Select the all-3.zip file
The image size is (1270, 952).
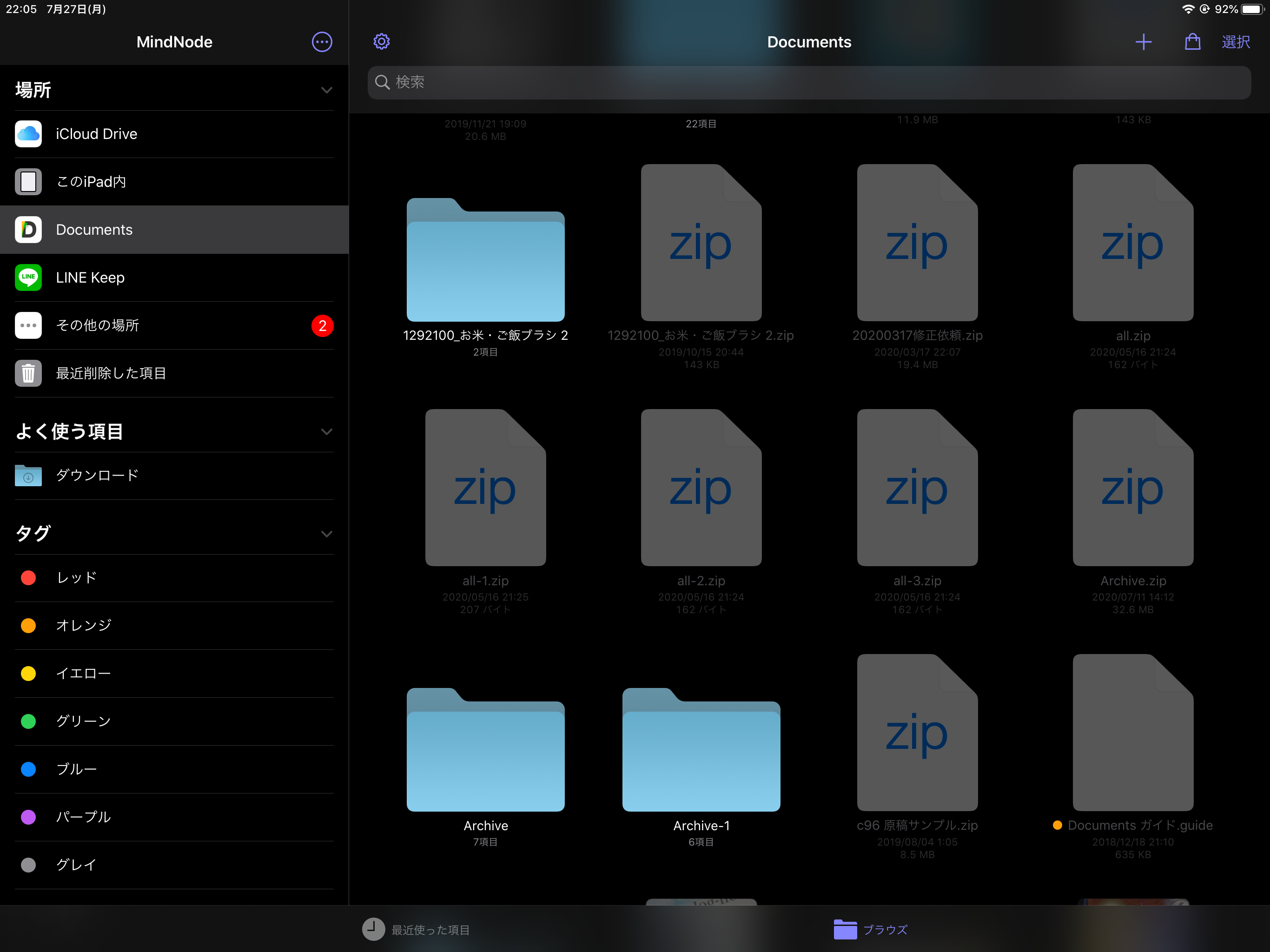(917, 512)
